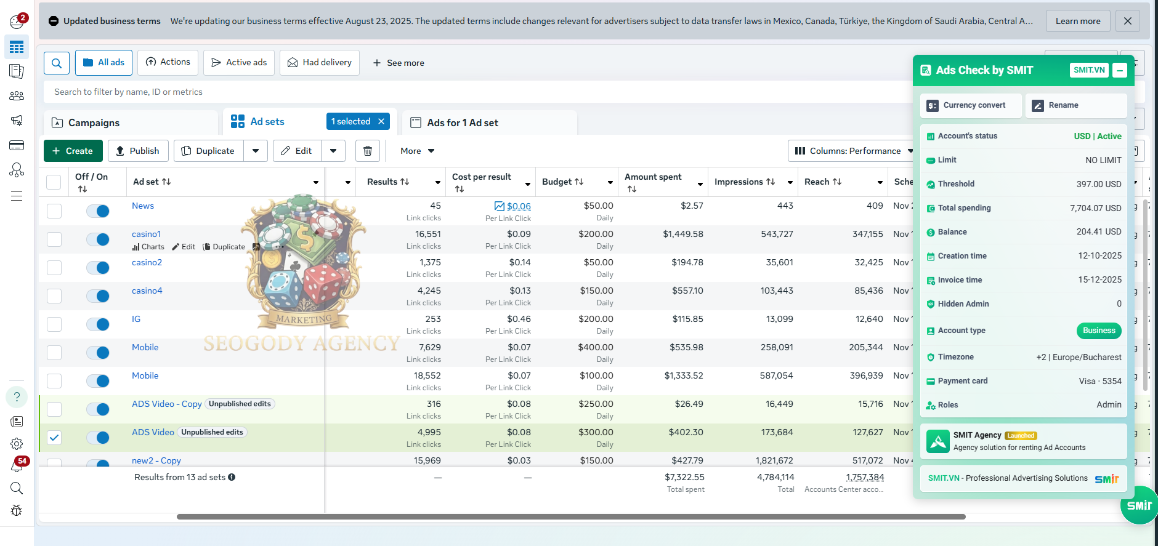Screen dimensions: 1158x546
Task: Open the Audiences people icon in sidebar
Action: [x=16, y=95]
